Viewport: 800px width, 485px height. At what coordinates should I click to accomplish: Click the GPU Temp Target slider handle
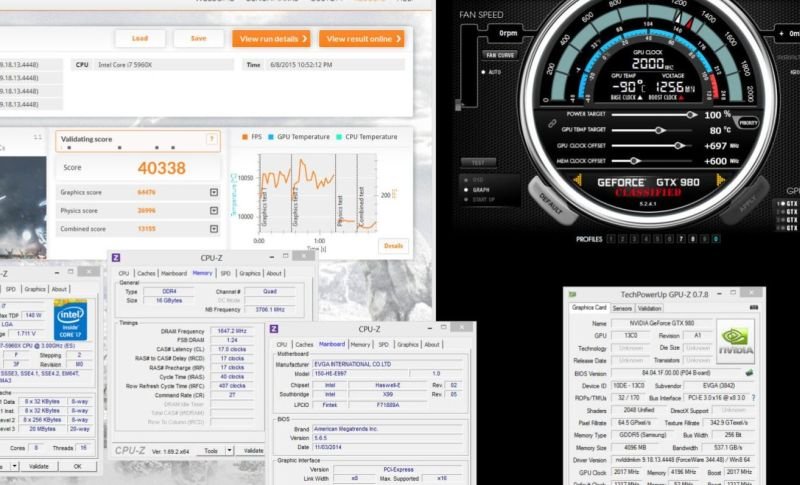click(660, 130)
